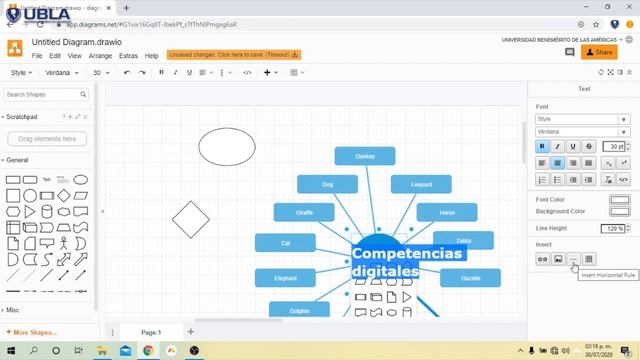
Task: Click the Line Height 120% field
Action: pos(613,229)
